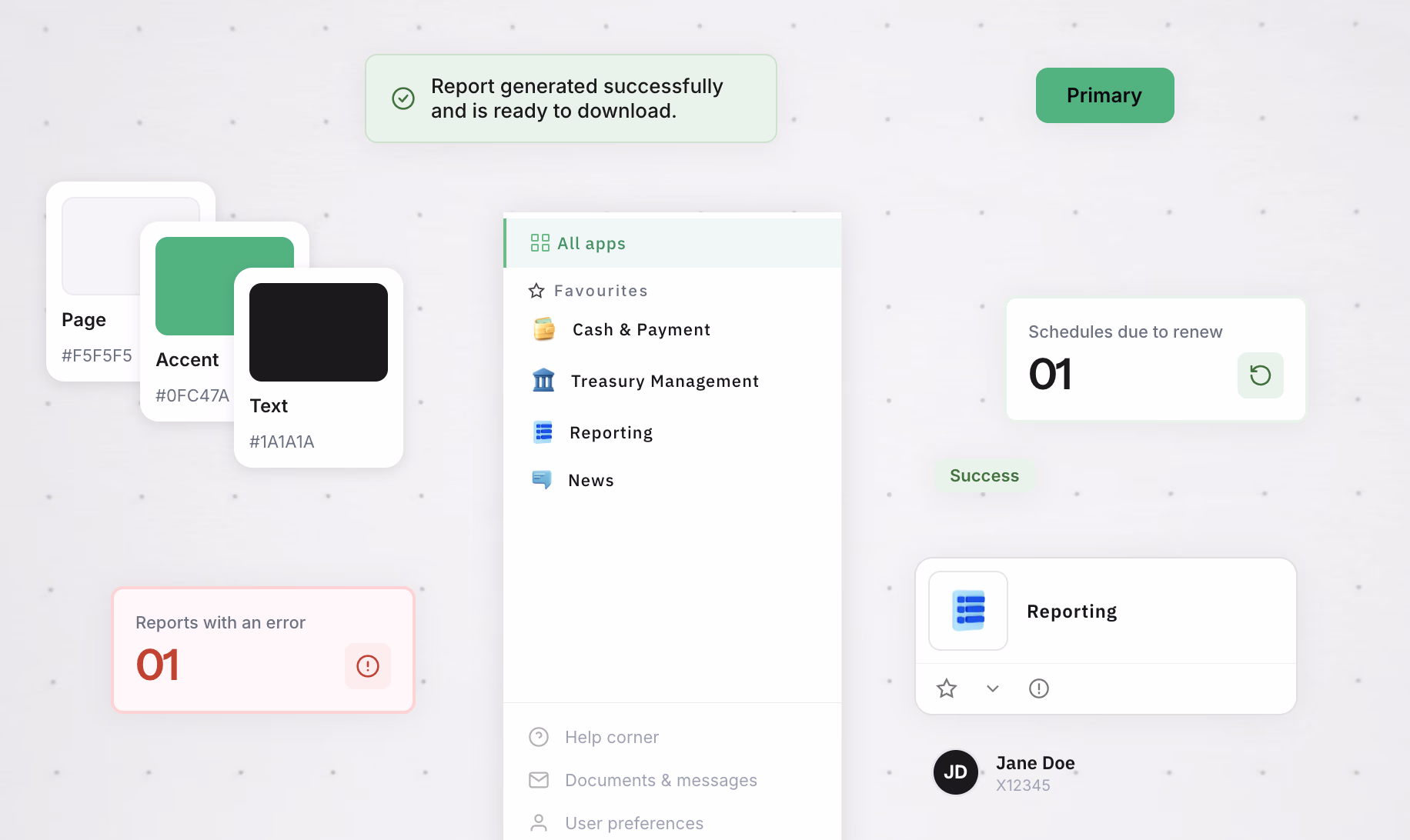The image size is (1410, 840).
Task: Click the Favourites section heading text
Action: click(601, 291)
